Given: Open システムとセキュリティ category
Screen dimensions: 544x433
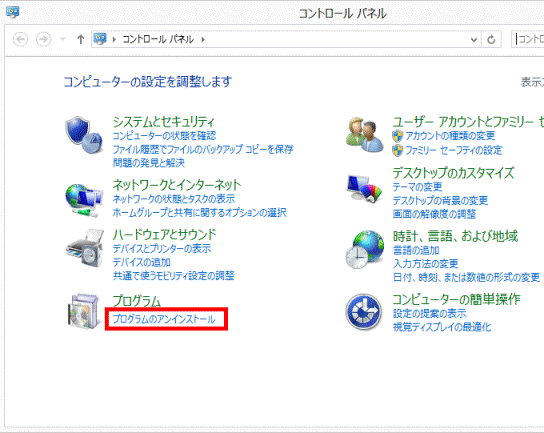Looking at the screenshot, I should [x=163, y=121].
